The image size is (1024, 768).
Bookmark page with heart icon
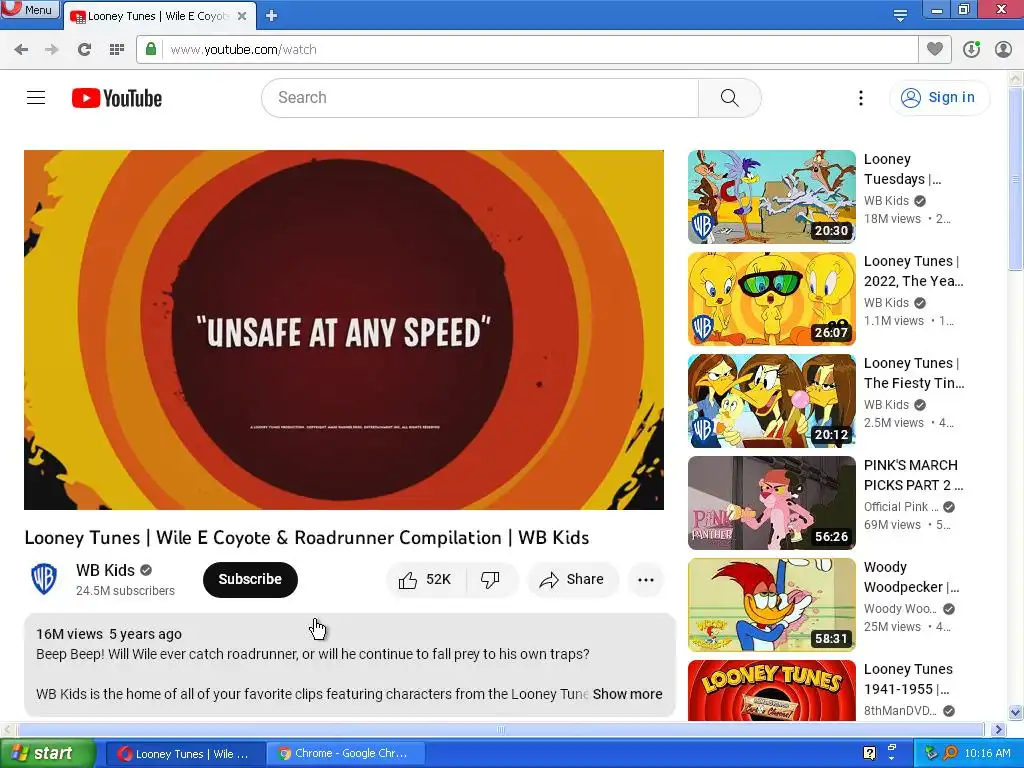point(935,49)
